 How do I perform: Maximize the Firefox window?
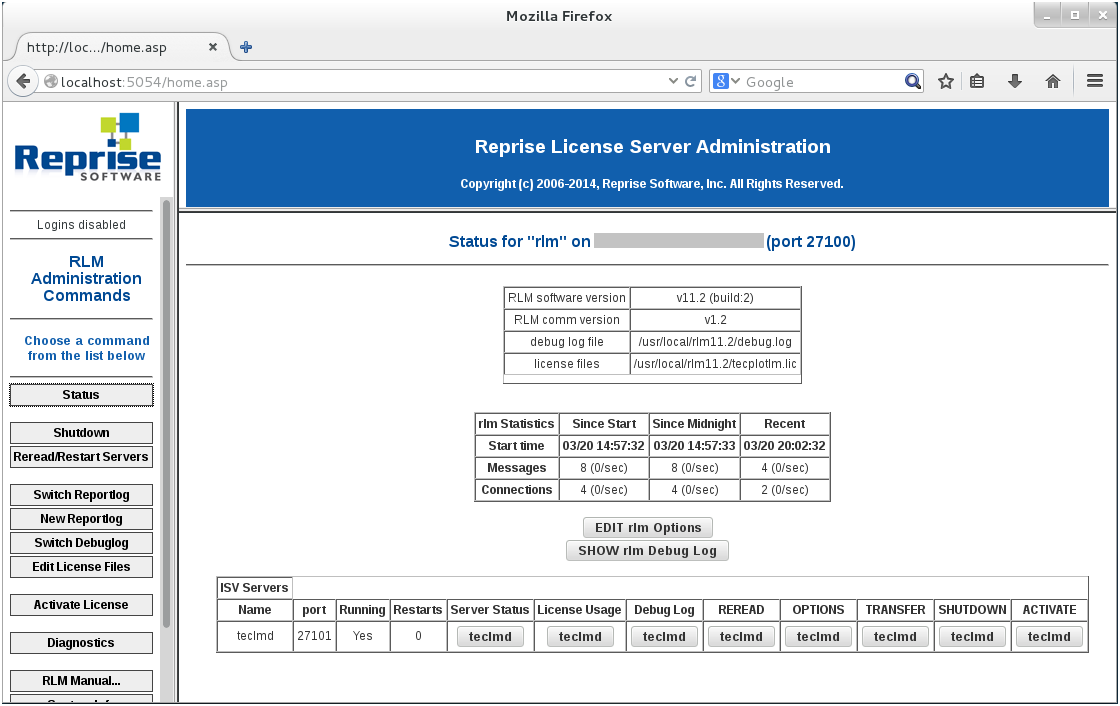(x=1074, y=16)
